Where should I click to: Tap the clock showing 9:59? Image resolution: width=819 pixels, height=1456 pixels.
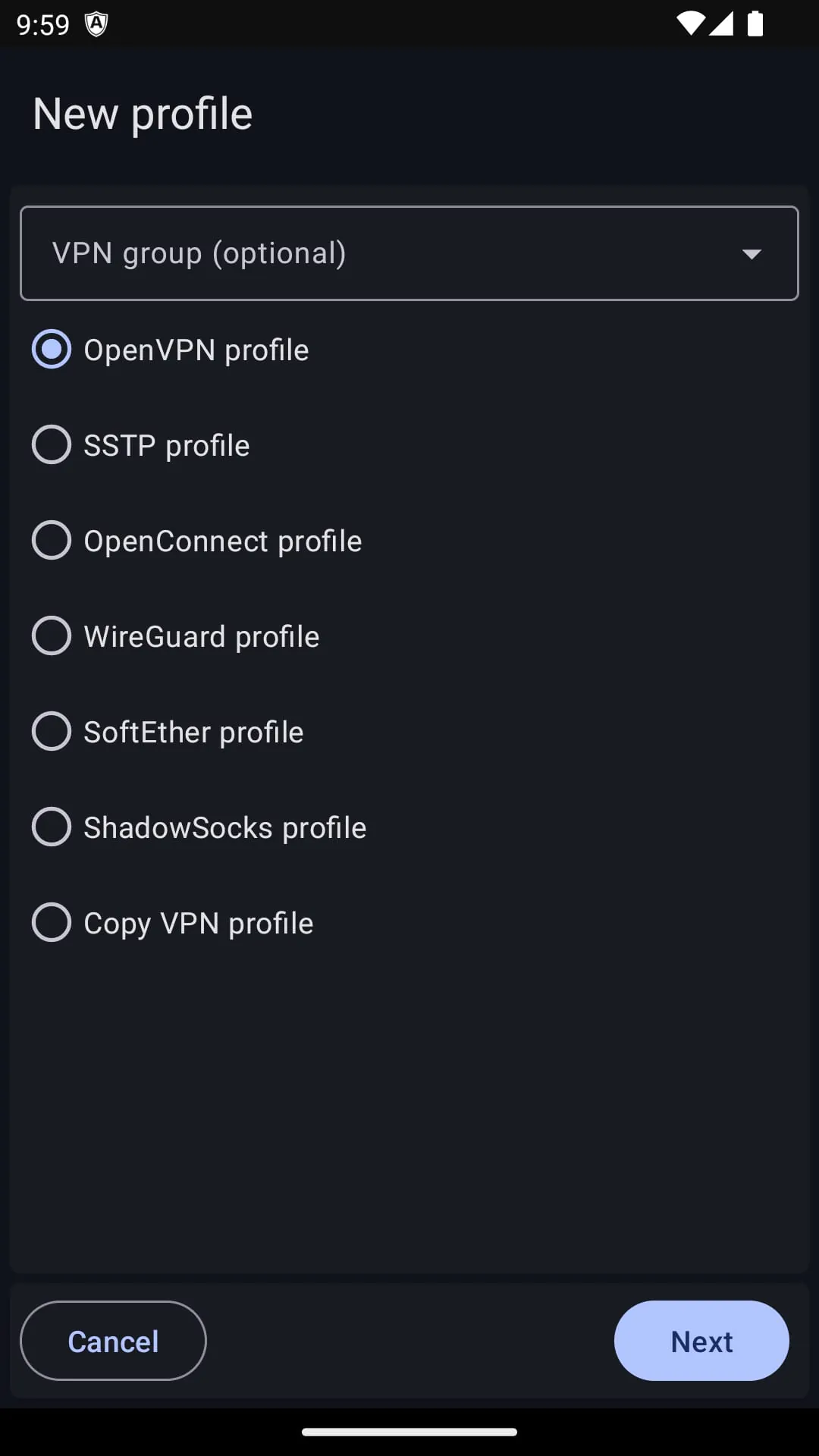point(43,23)
